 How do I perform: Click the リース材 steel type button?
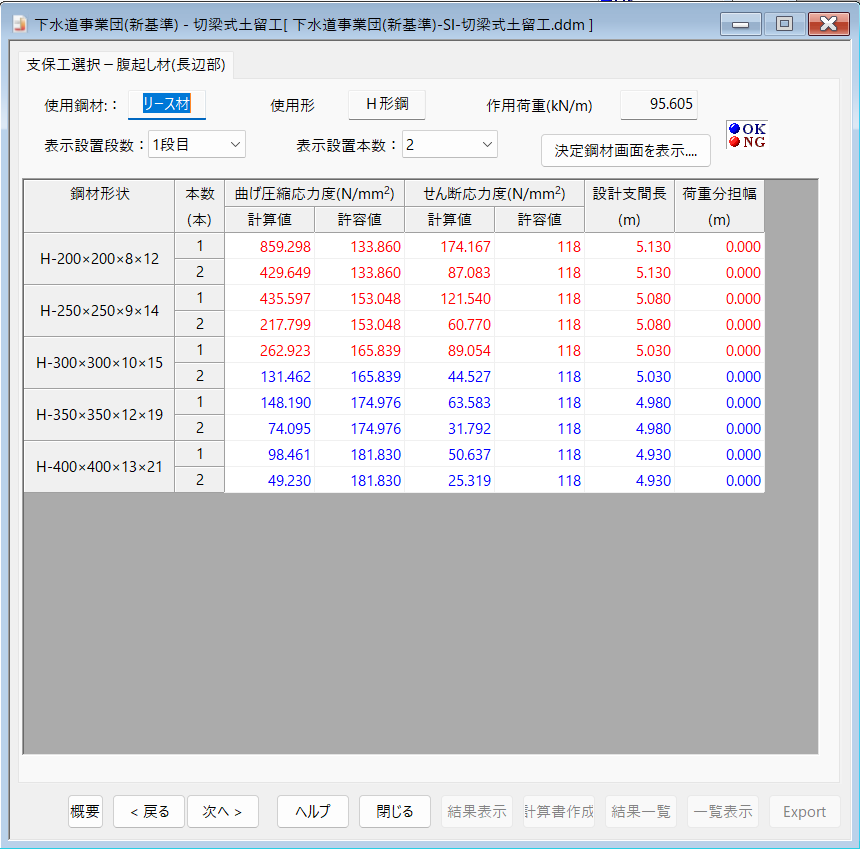(167, 104)
